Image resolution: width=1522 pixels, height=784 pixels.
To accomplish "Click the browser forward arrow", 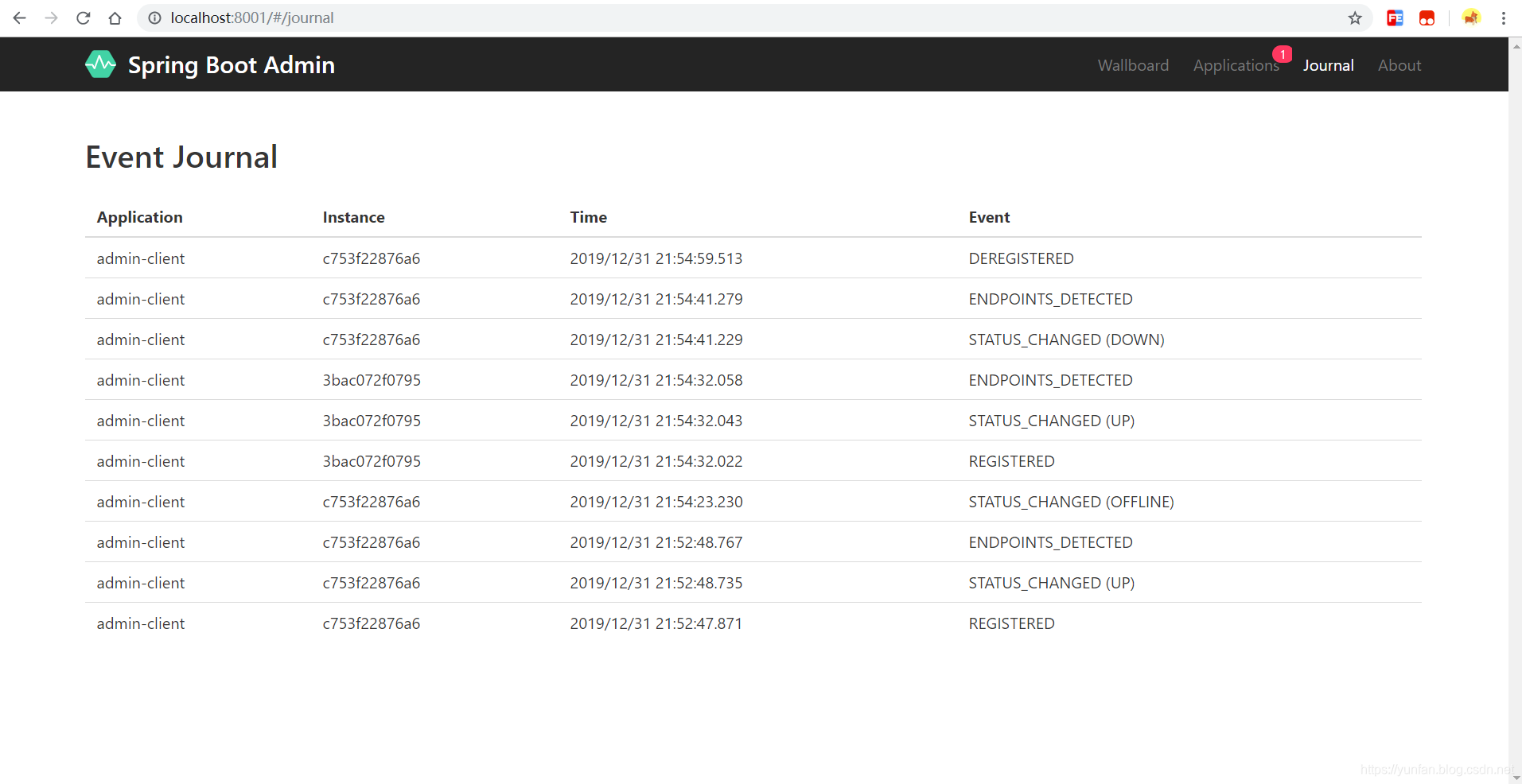I will tap(52, 18).
